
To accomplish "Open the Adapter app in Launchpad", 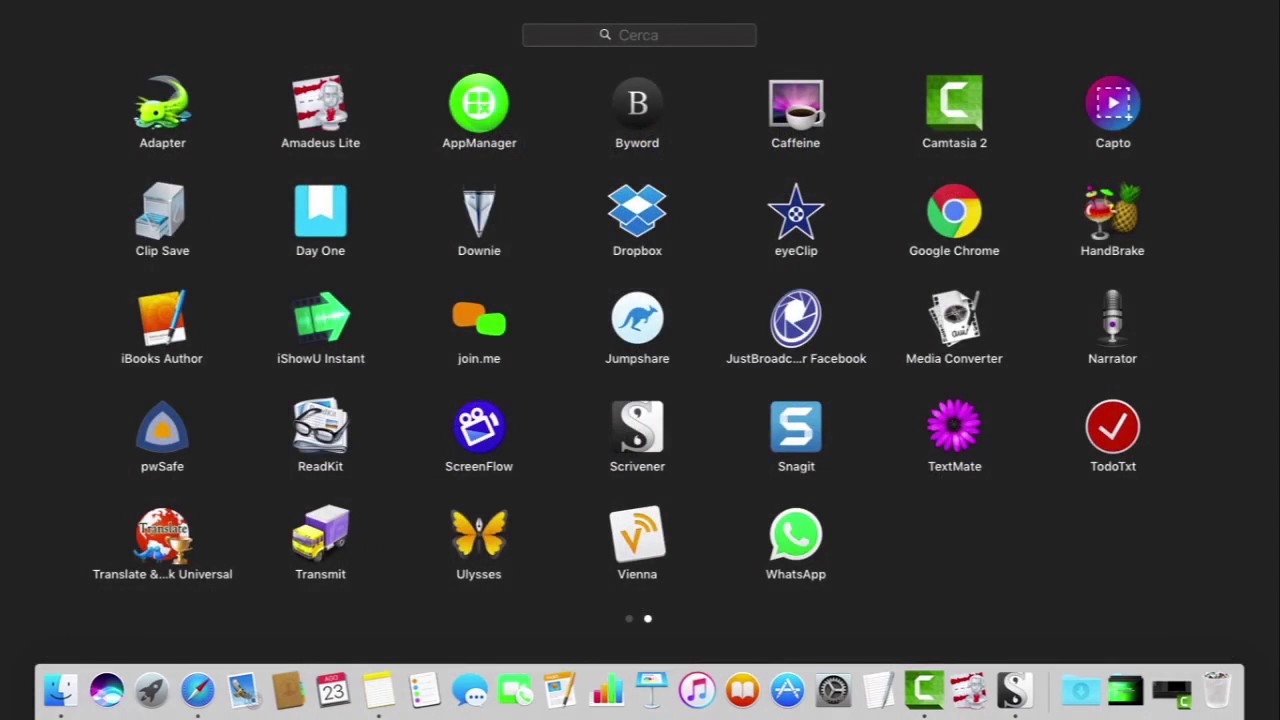I will [x=162, y=103].
